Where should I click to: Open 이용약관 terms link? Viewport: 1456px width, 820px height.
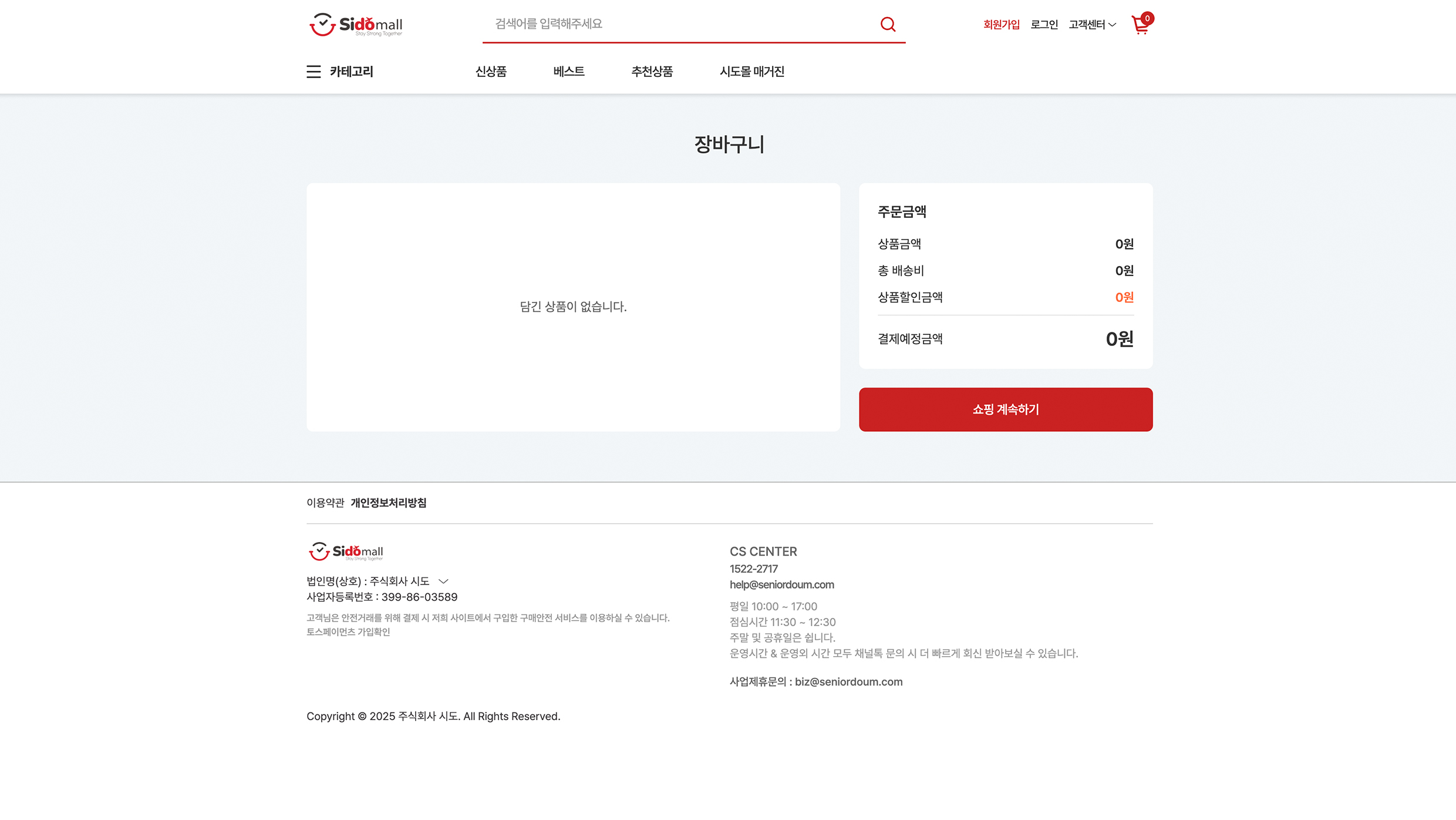tap(325, 503)
